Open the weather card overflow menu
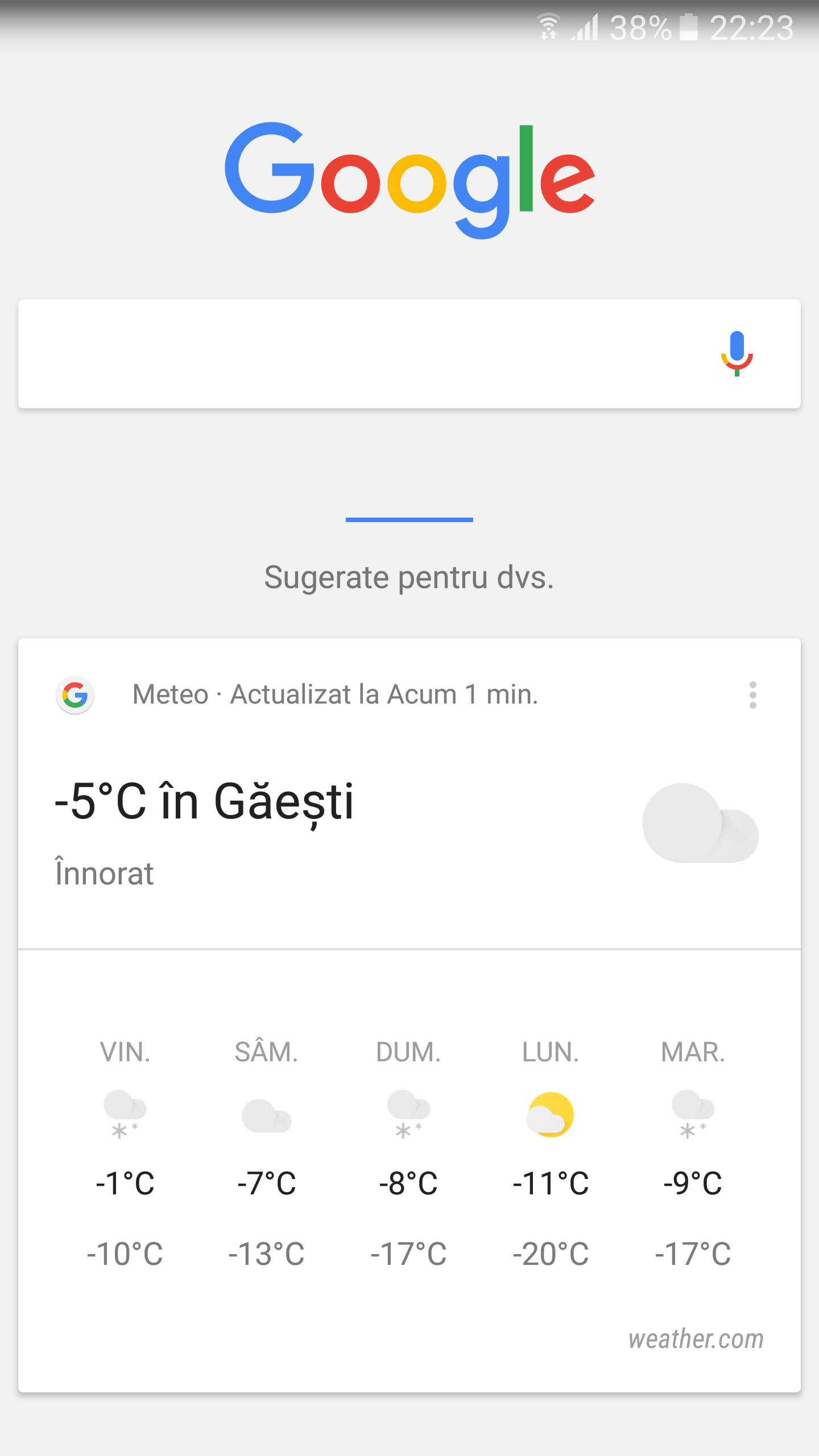Image resolution: width=819 pixels, height=1456 pixels. (752, 694)
